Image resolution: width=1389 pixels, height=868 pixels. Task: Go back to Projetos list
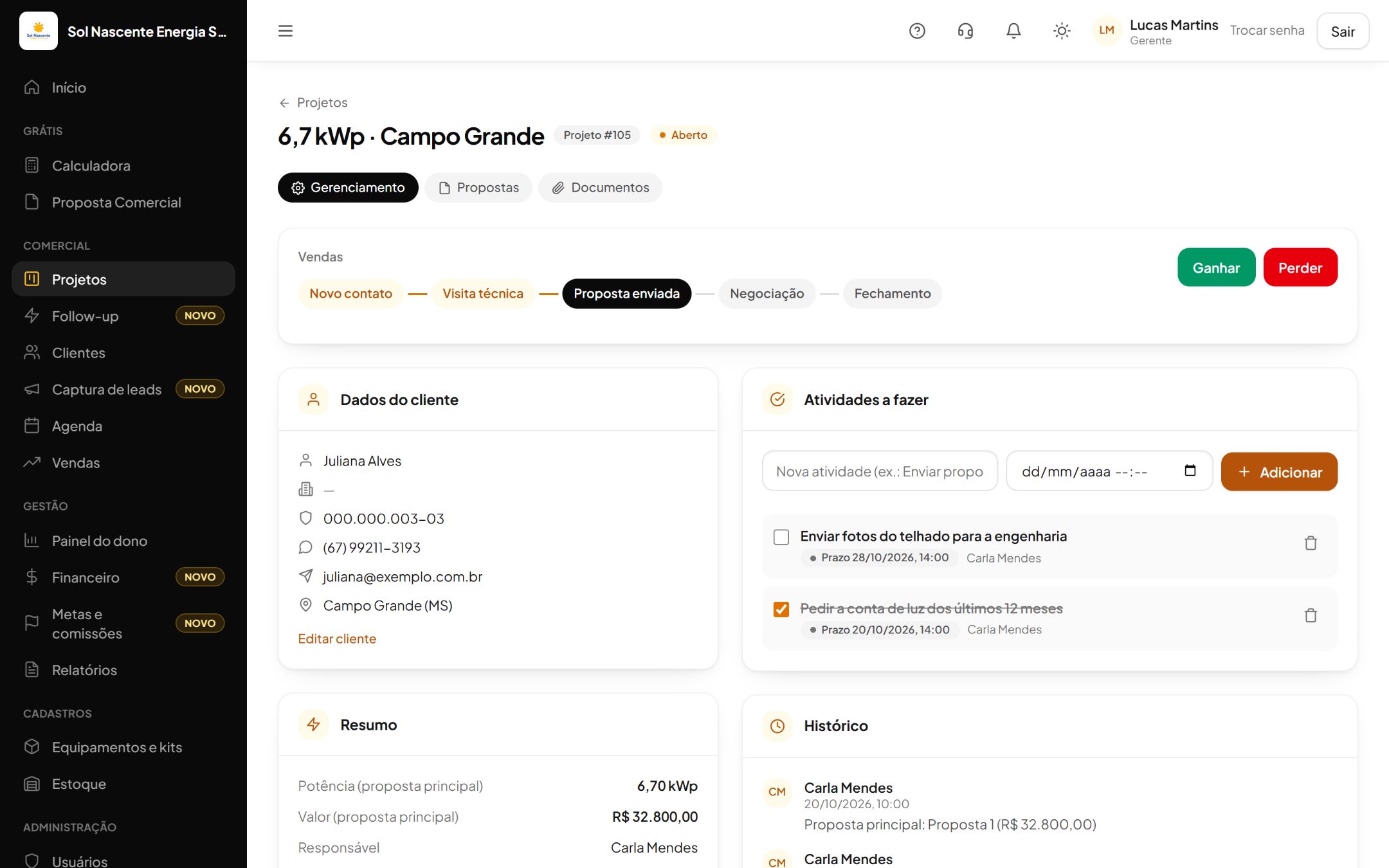(313, 103)
